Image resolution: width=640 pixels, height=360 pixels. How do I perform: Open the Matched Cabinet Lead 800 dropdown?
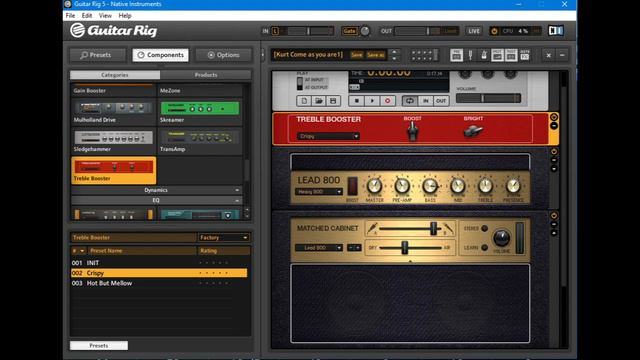(x=319, y=248)
